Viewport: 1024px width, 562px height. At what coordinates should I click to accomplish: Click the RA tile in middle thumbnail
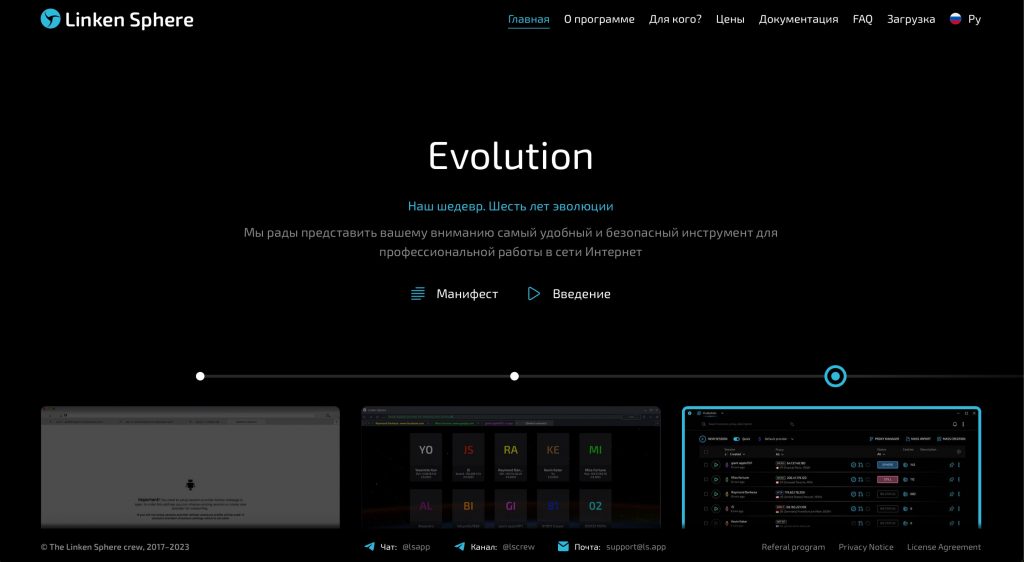tap(511, 456)
